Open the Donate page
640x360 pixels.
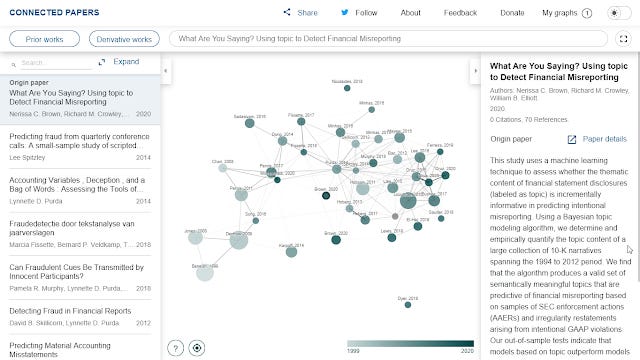tap(512, 13)
